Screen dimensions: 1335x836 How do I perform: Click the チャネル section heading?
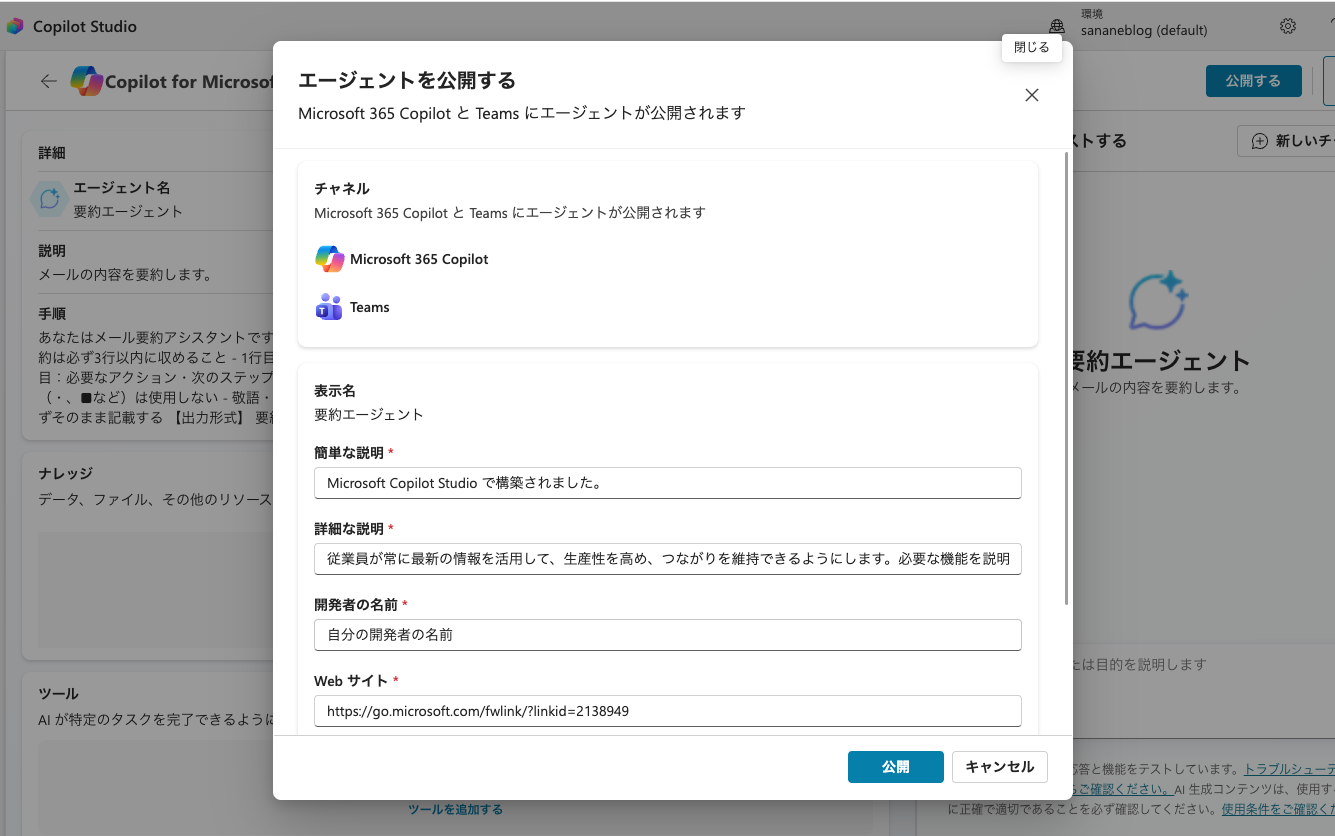[342, 188]
